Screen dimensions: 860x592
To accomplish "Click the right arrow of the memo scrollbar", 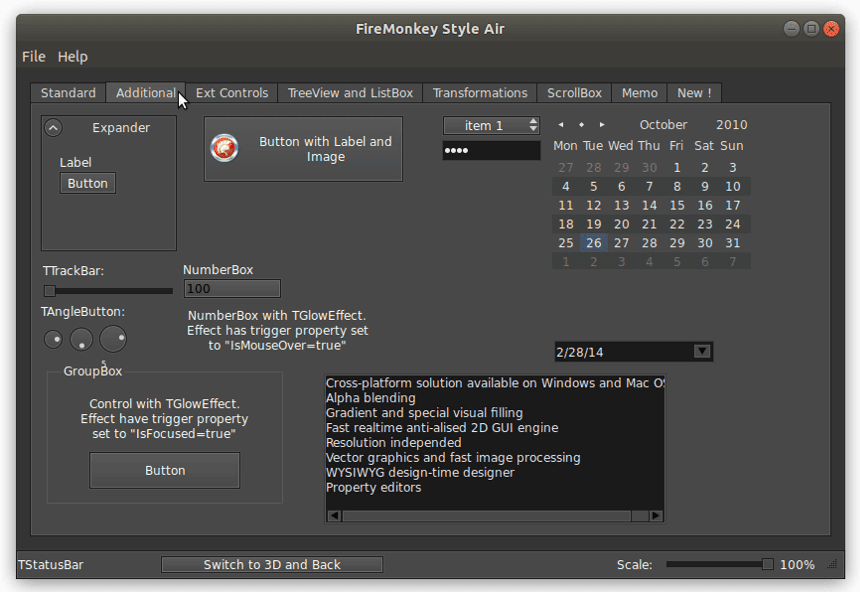I will [x=656, y=516].
